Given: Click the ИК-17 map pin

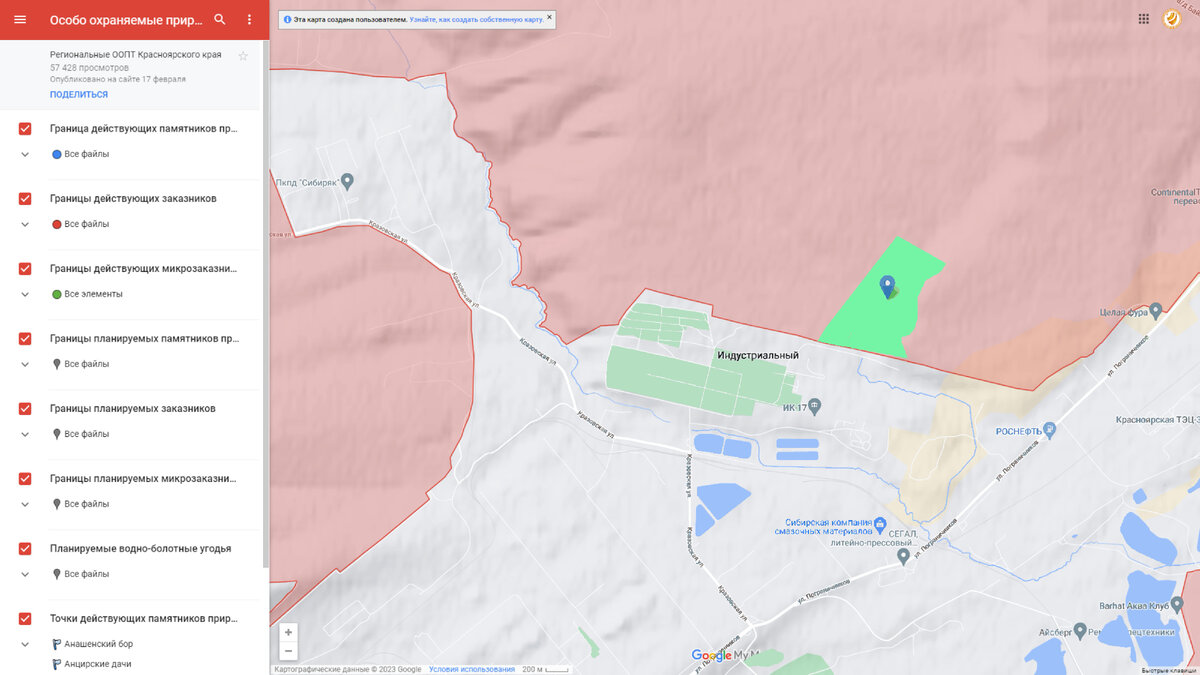Looking at the screenshot, I should (x=815, y=406).
